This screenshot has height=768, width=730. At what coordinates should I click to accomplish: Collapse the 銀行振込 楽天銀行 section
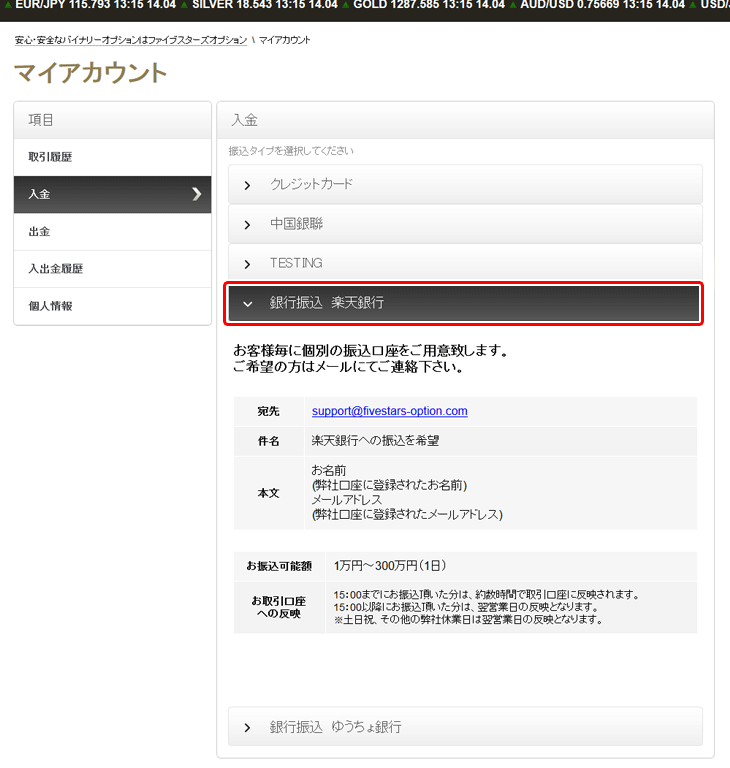click(x=463, y=303)
